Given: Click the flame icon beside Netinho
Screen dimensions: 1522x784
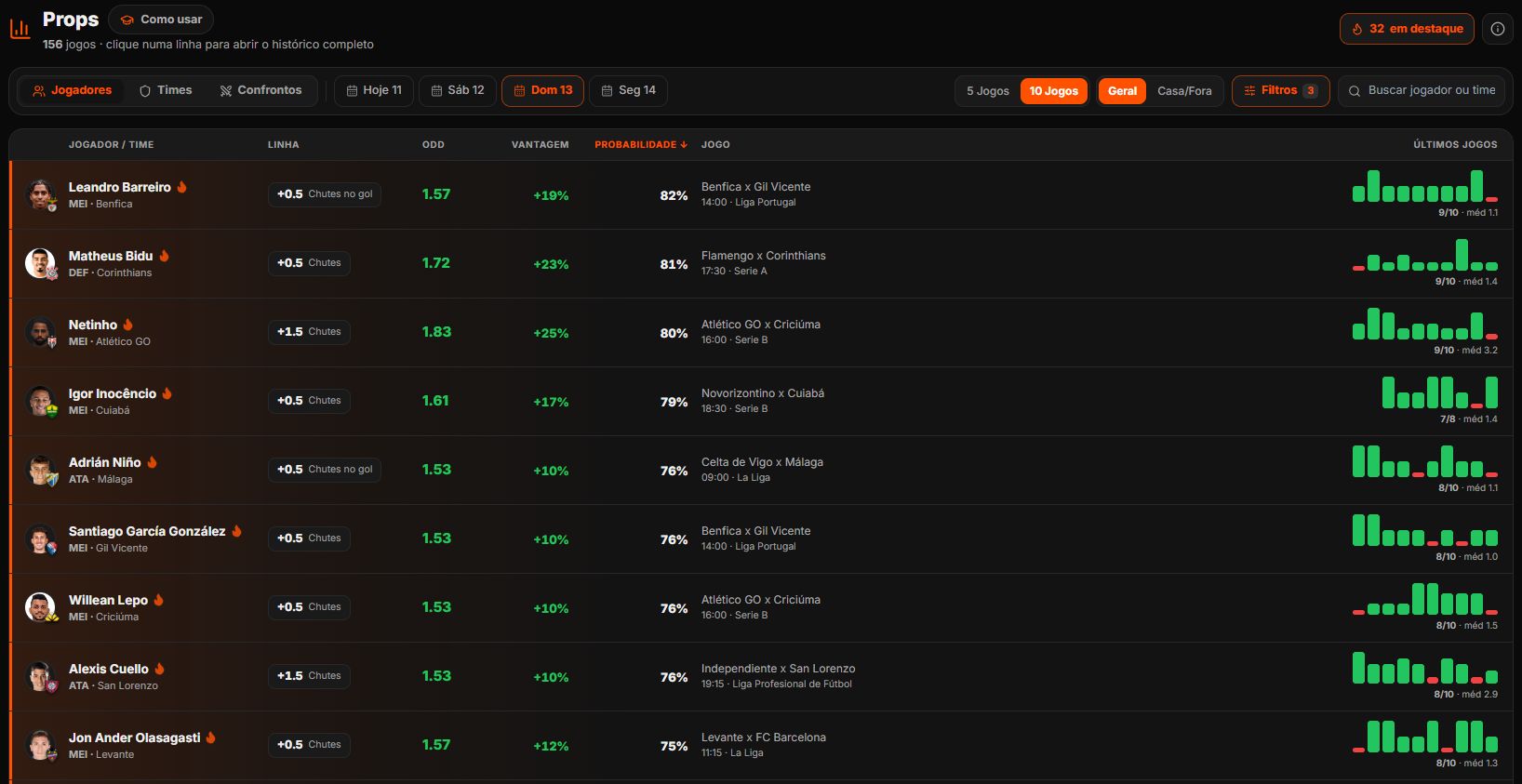Looking at the screenshot, I should click(x=128, y=325).
